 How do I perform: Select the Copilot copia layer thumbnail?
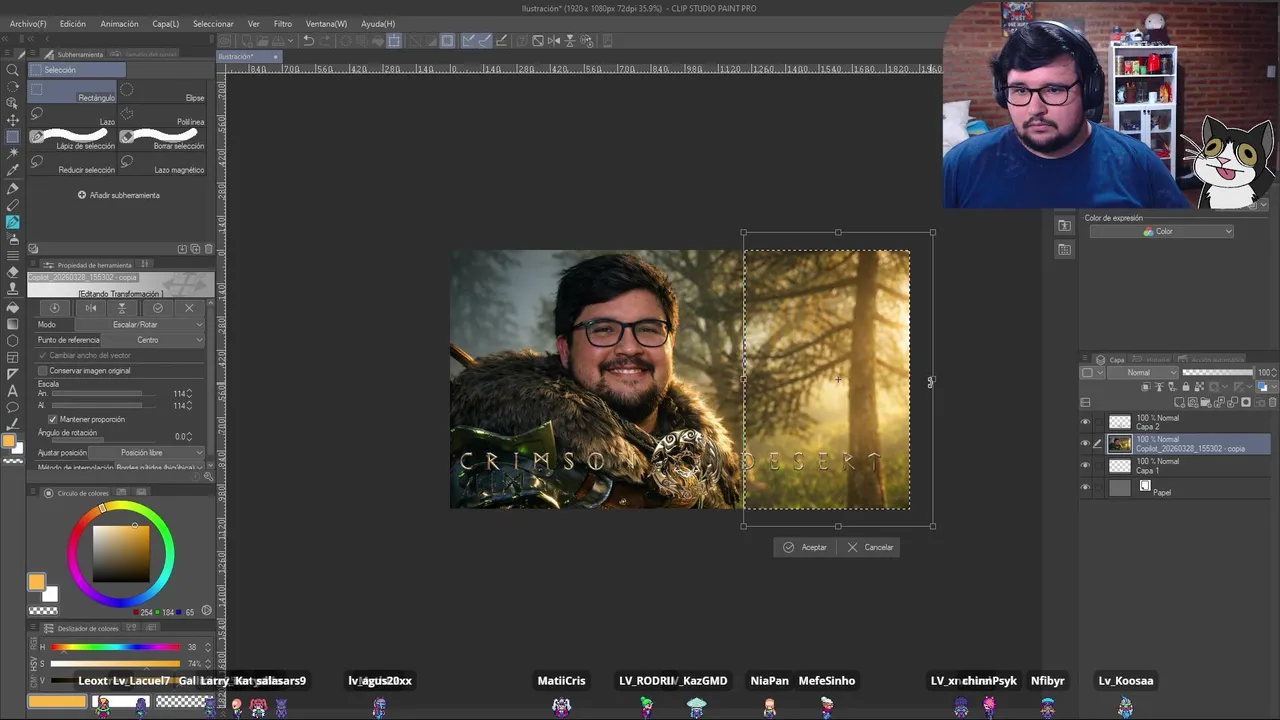[1120, 444]
